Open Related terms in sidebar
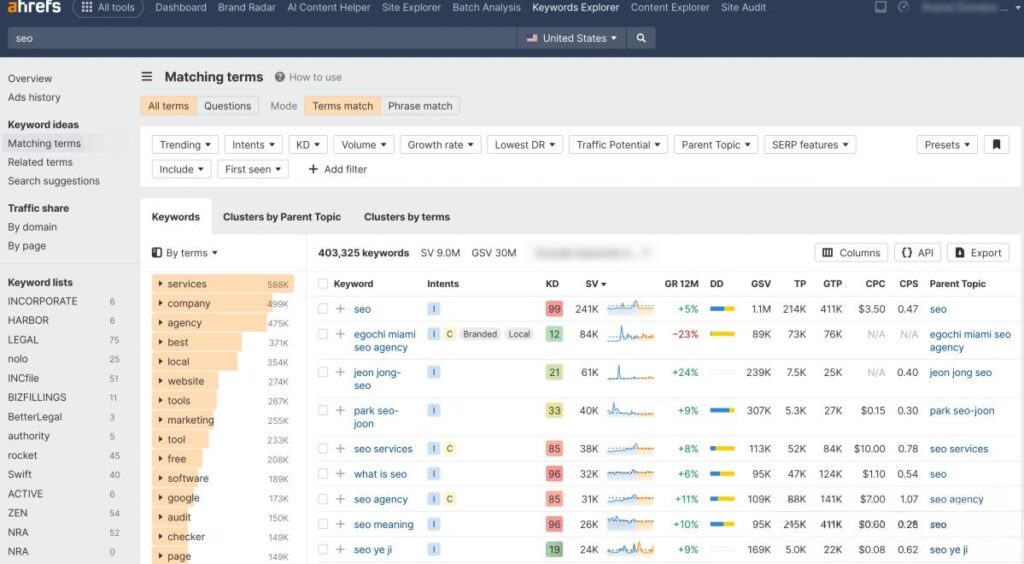 (x=40, y=162)
